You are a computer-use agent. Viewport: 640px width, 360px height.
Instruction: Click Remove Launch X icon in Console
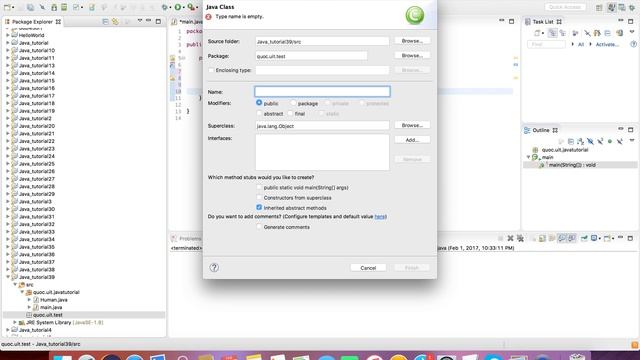(x=510, y=238)
